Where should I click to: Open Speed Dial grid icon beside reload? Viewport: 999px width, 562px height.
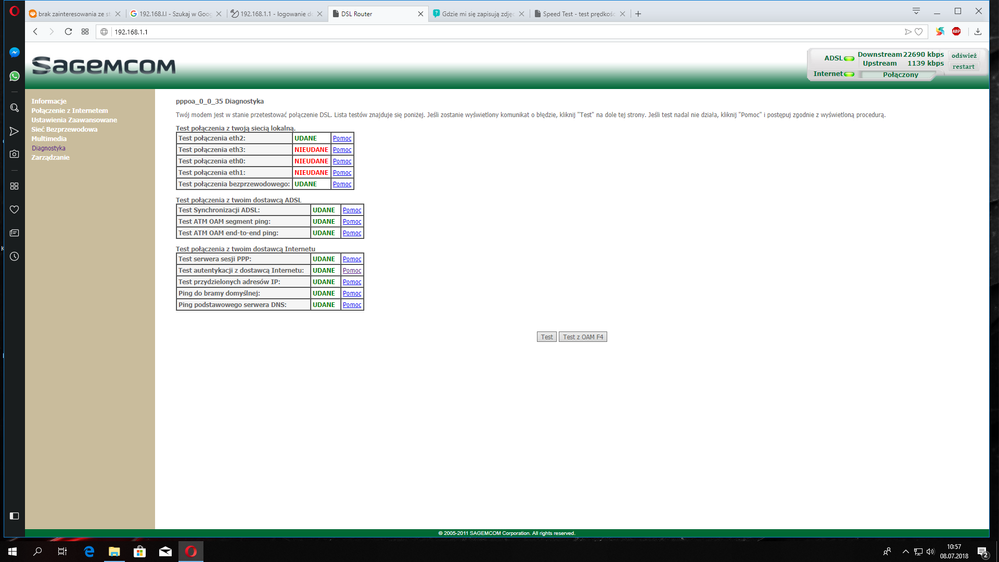(x=85, y=32)
